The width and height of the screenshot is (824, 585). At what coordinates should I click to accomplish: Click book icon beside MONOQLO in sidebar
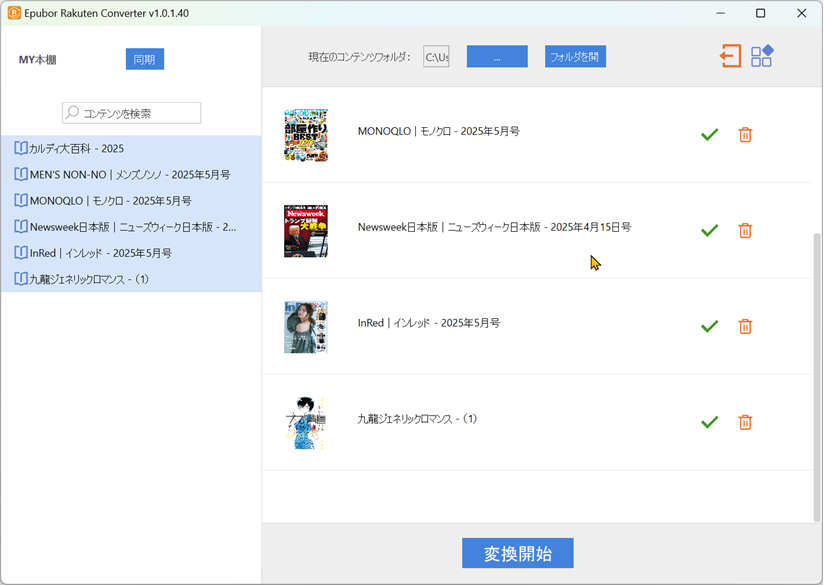(20, 200)
